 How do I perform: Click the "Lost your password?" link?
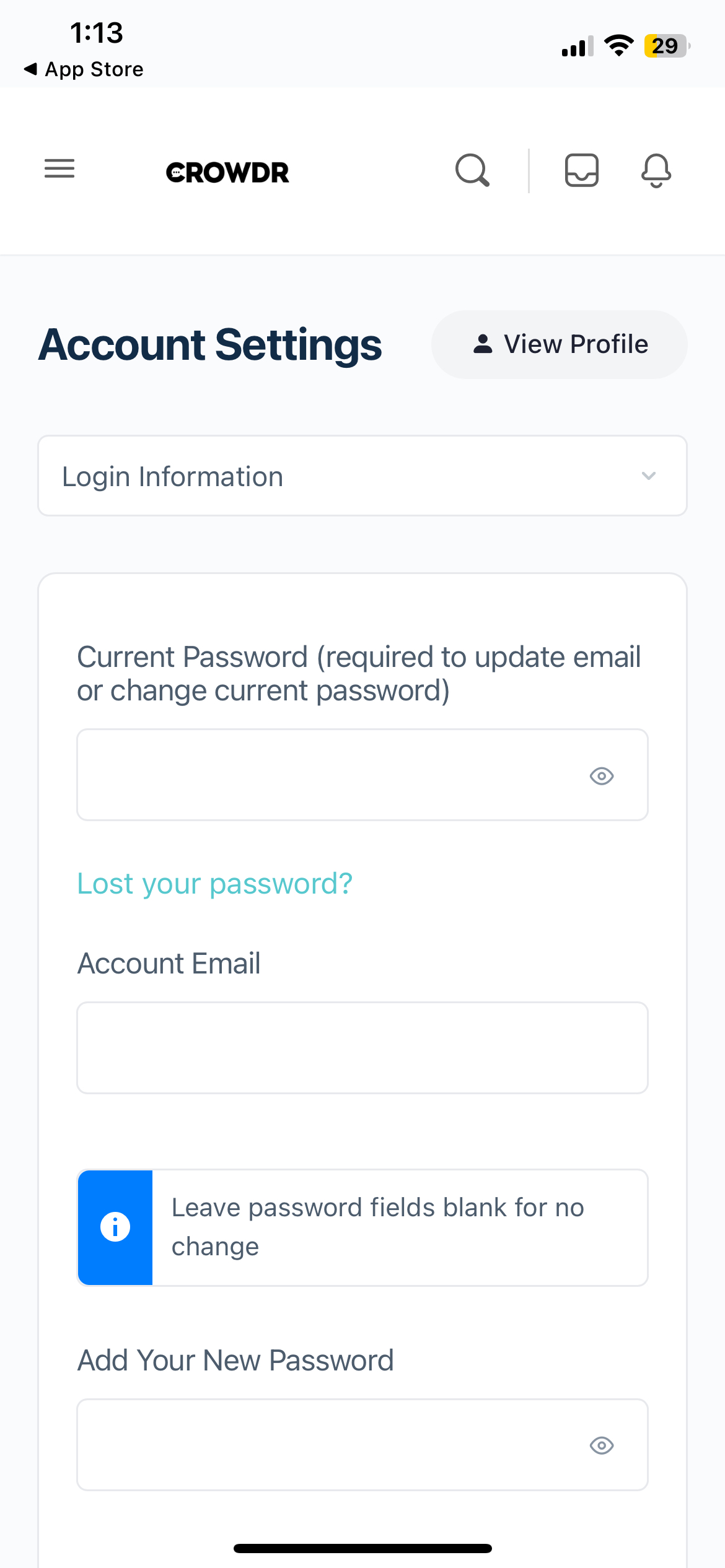pos(214,883)
